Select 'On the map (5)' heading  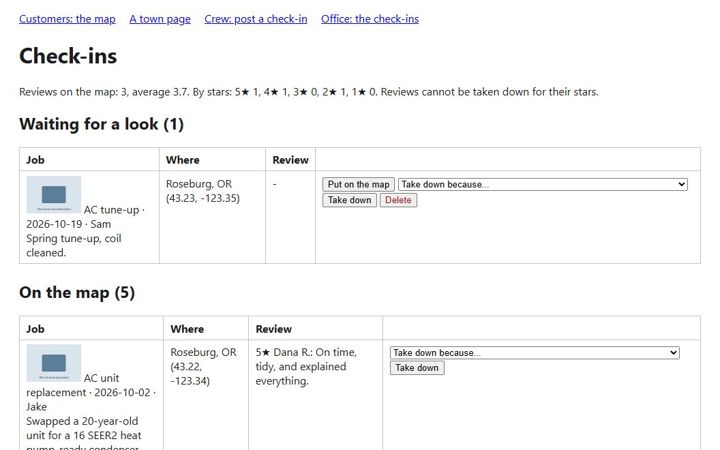click(x=77, y=292)
